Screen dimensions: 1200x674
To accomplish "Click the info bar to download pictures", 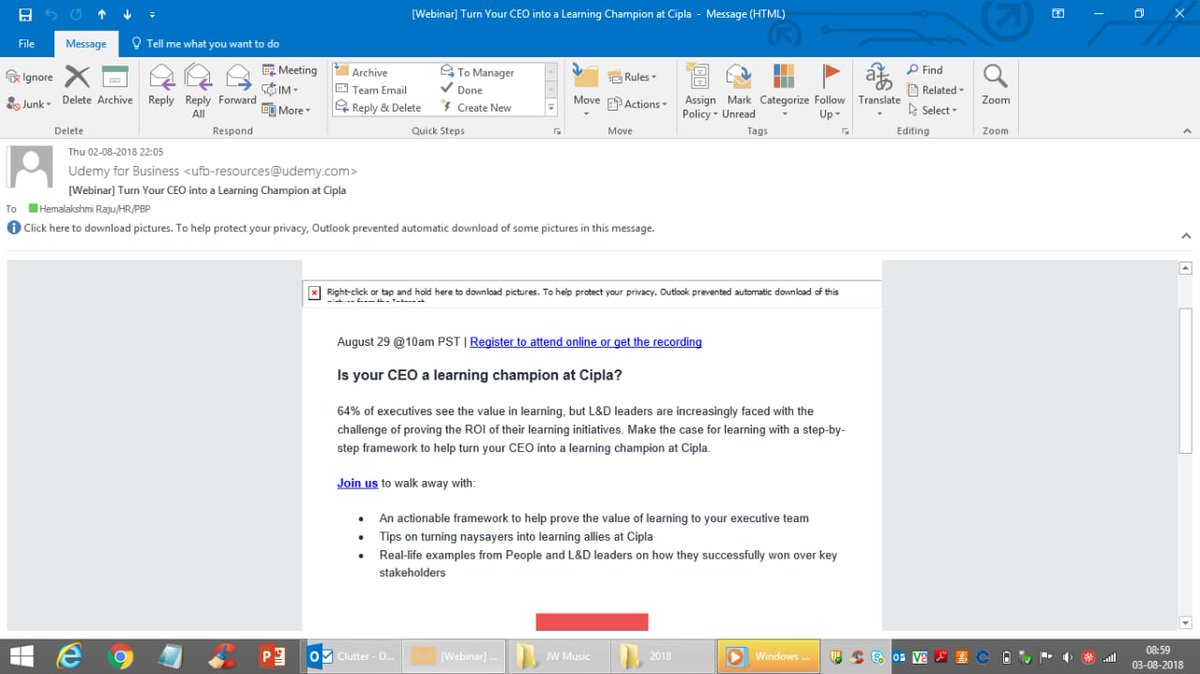I will 330,228.
